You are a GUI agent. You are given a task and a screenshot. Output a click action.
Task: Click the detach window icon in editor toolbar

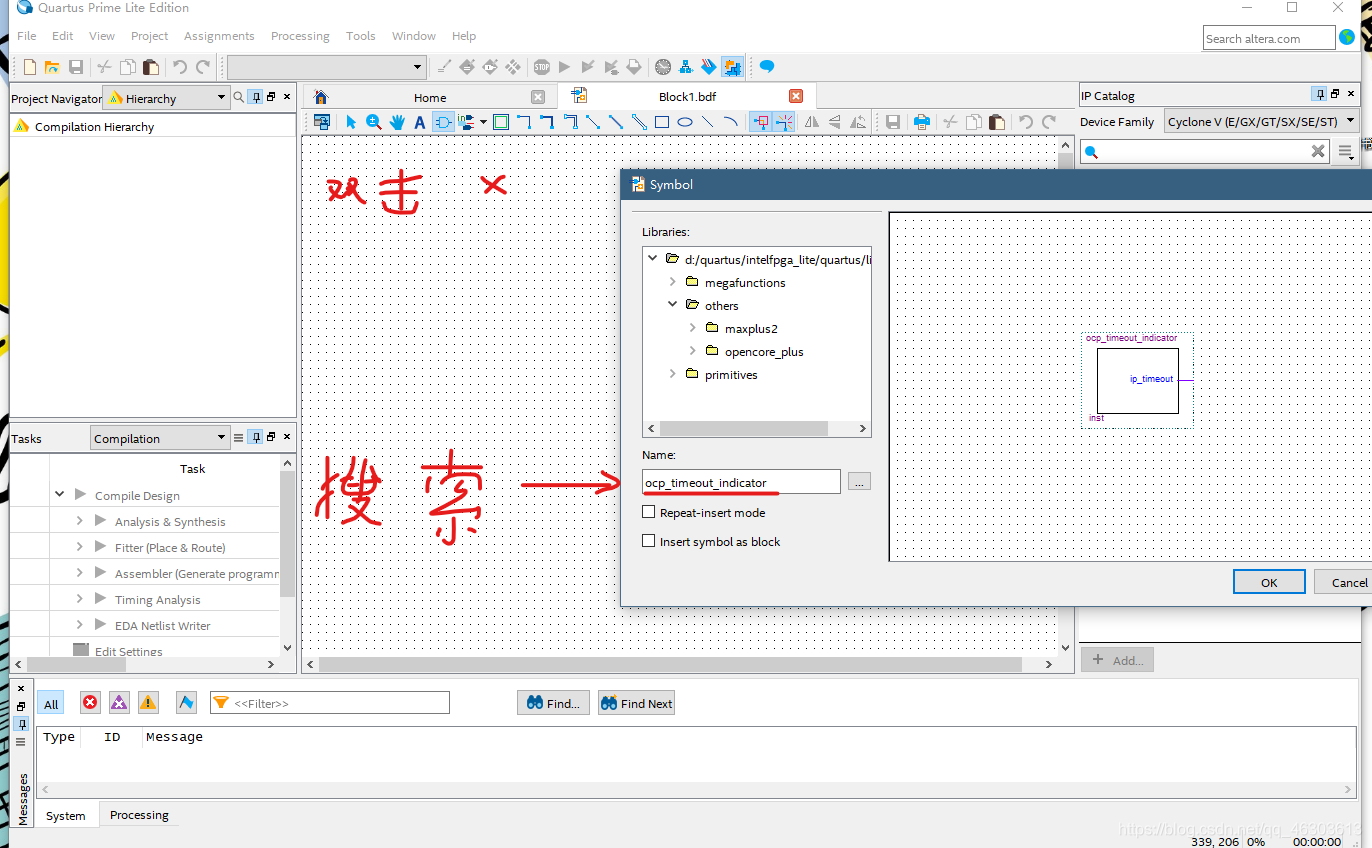pos(323,122)
